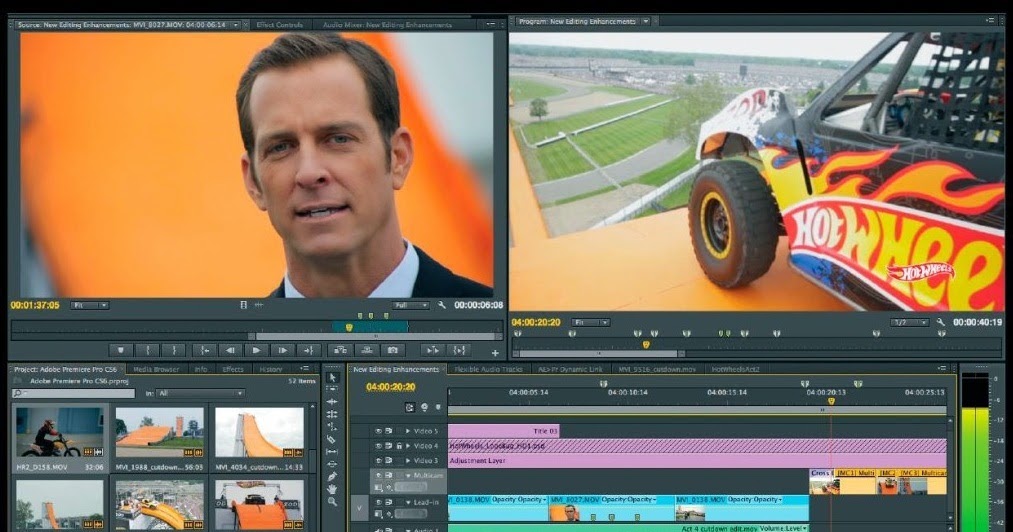This screenshot has width=1013, height=532.
Task: Select the Zoom magnifier tool
Action: pos(332,502)
